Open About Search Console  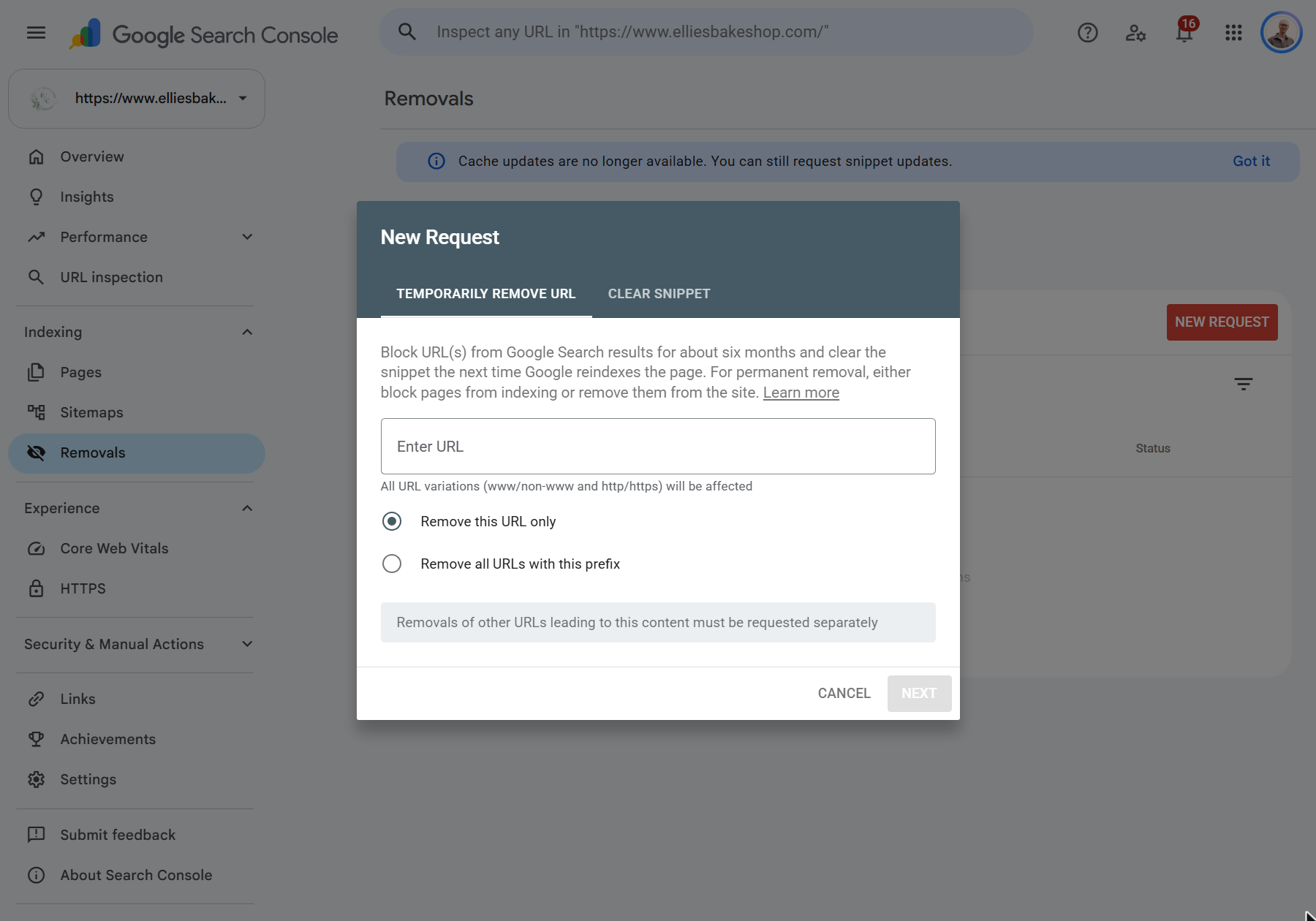(x=135, y=875)
